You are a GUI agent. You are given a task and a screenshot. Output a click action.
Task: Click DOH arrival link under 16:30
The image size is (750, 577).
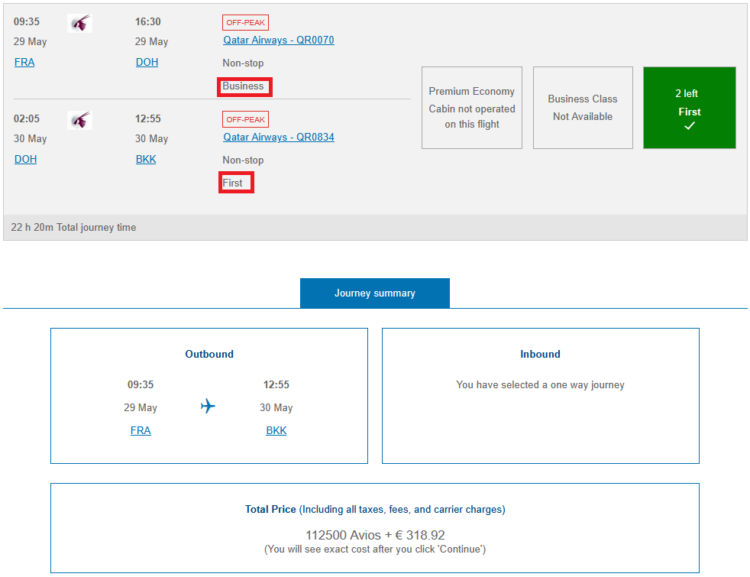click(146, 62)
